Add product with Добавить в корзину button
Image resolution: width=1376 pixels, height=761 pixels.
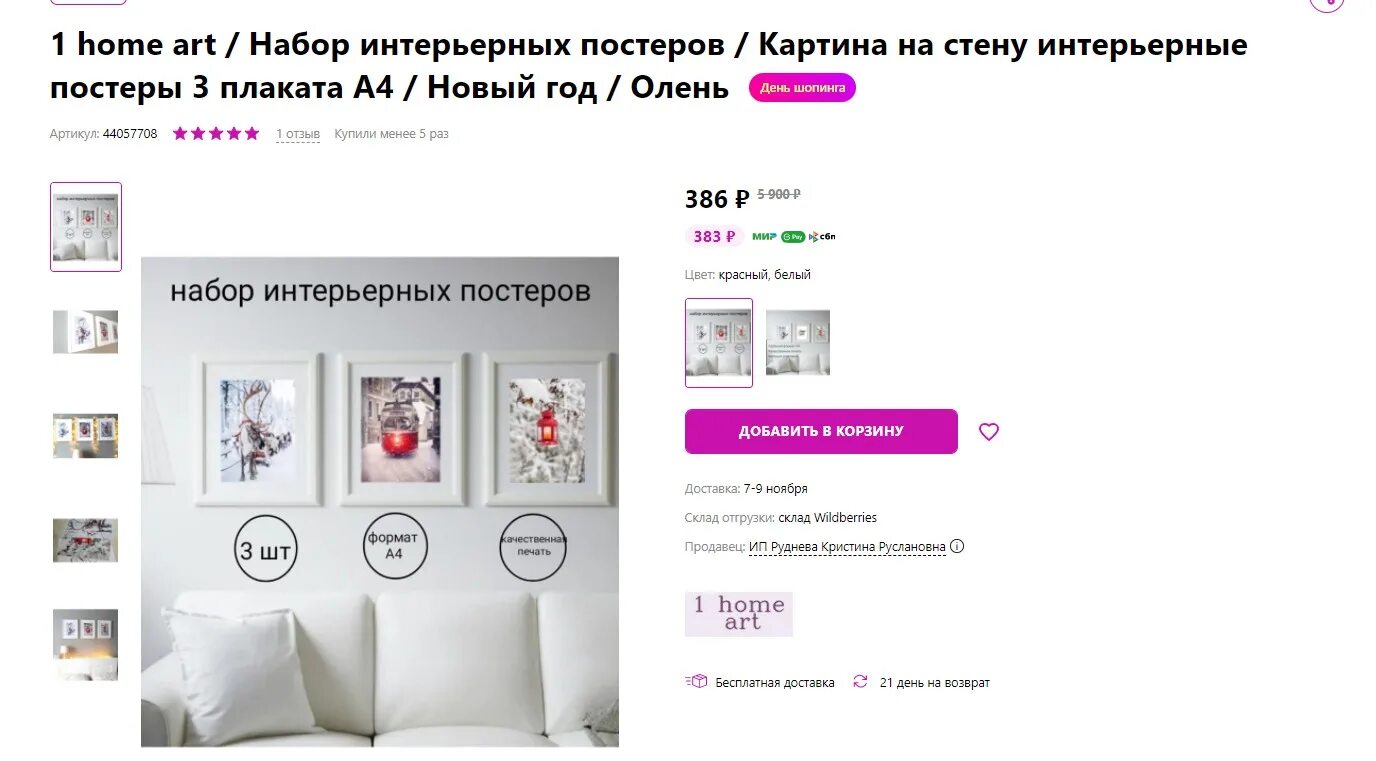pyautogui.click(x=821, y=431)
